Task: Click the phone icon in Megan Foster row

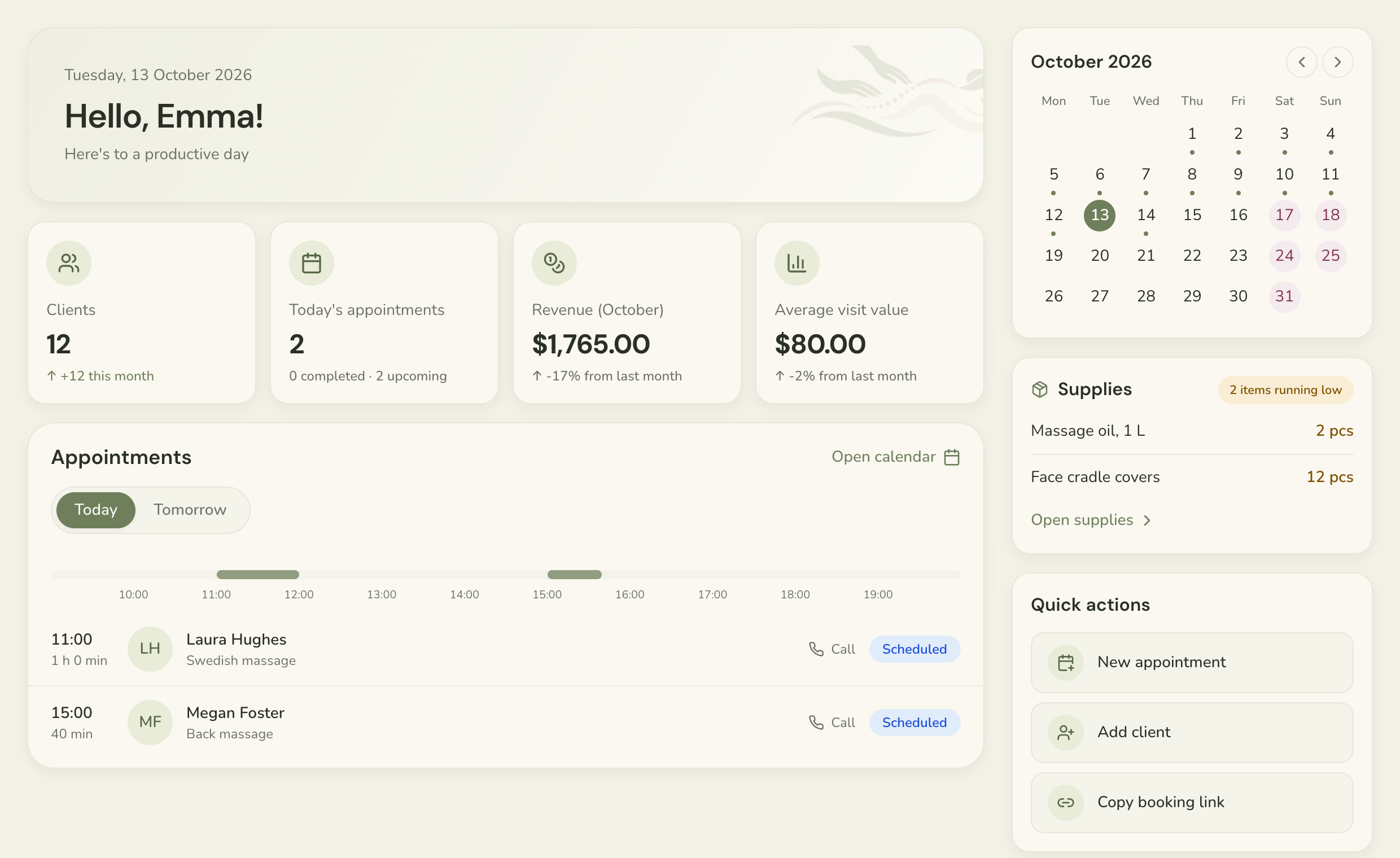Action: (816, 722)
